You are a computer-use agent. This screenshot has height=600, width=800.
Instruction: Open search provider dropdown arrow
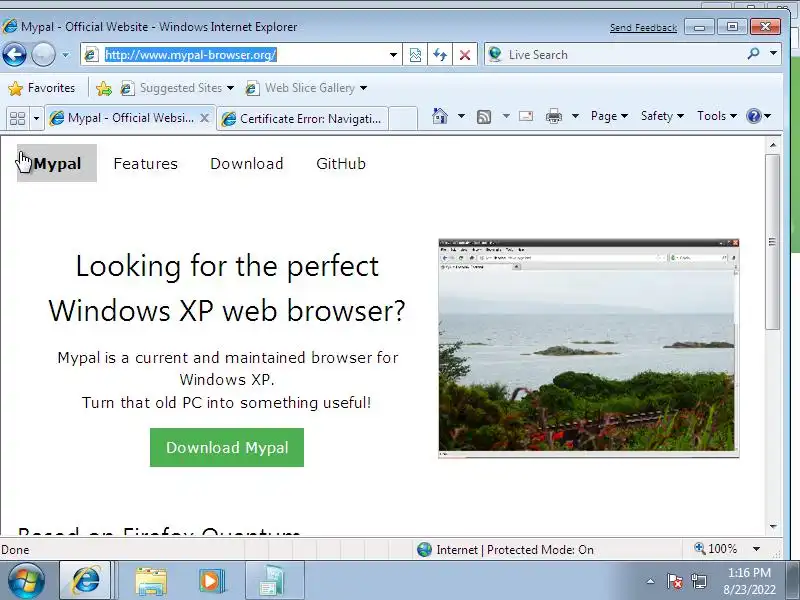coord(773,54)
